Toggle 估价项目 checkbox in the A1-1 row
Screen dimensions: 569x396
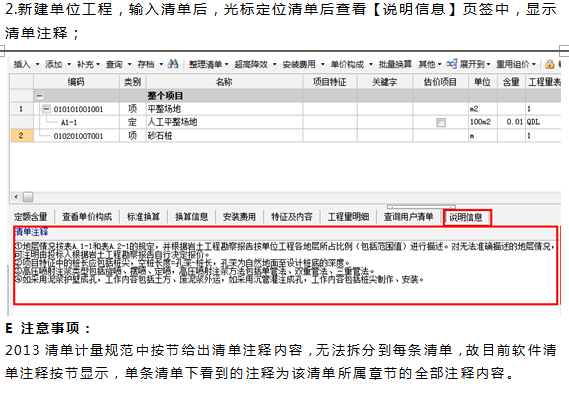tap(441, 122)
